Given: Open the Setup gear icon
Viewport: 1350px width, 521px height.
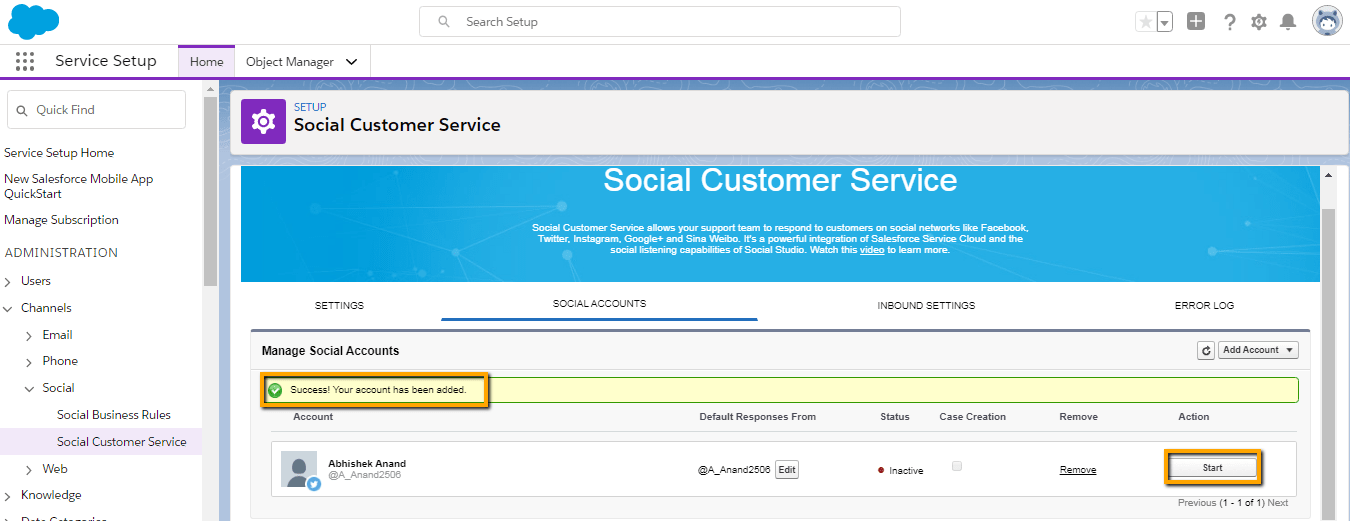Looking at the screenshot, I should click(1259, 22).
